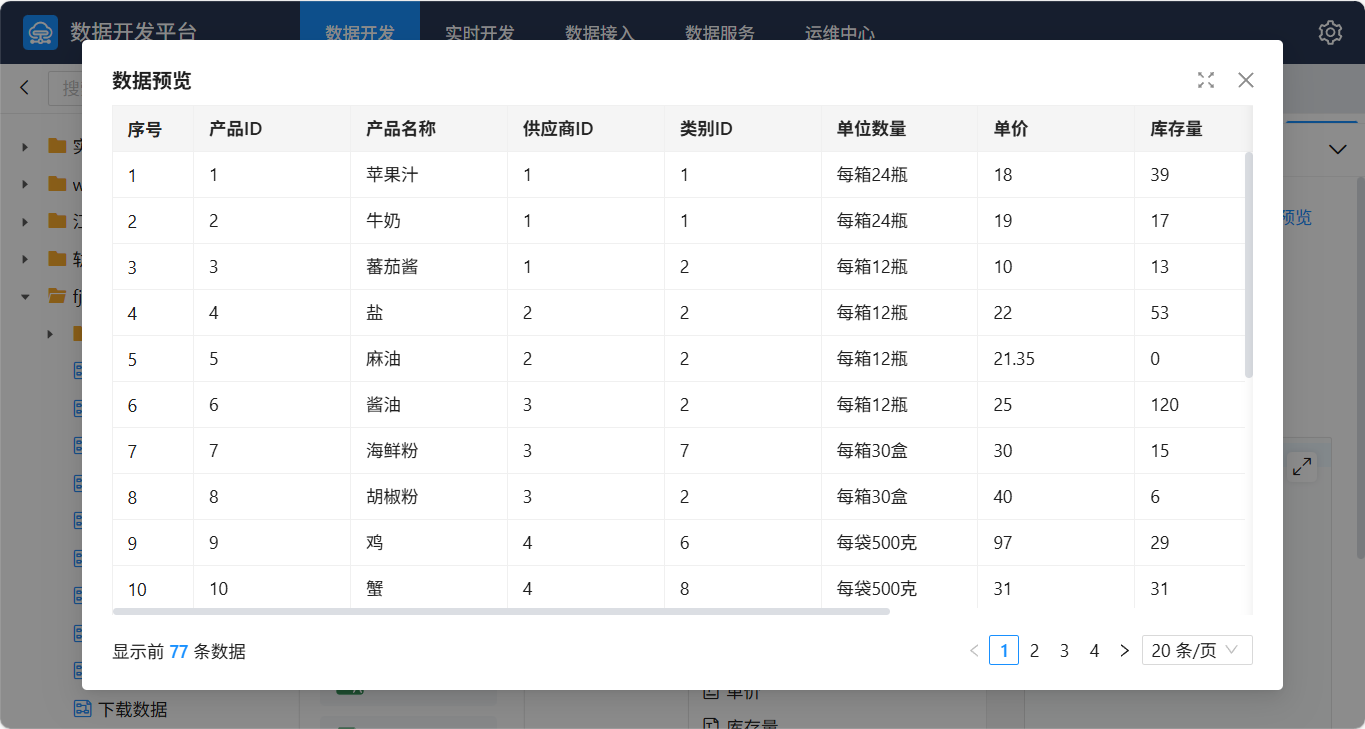Viewport: 1365px width, 729px height.
Task: Collapse the open fj folder in tree
Action: 25,297
